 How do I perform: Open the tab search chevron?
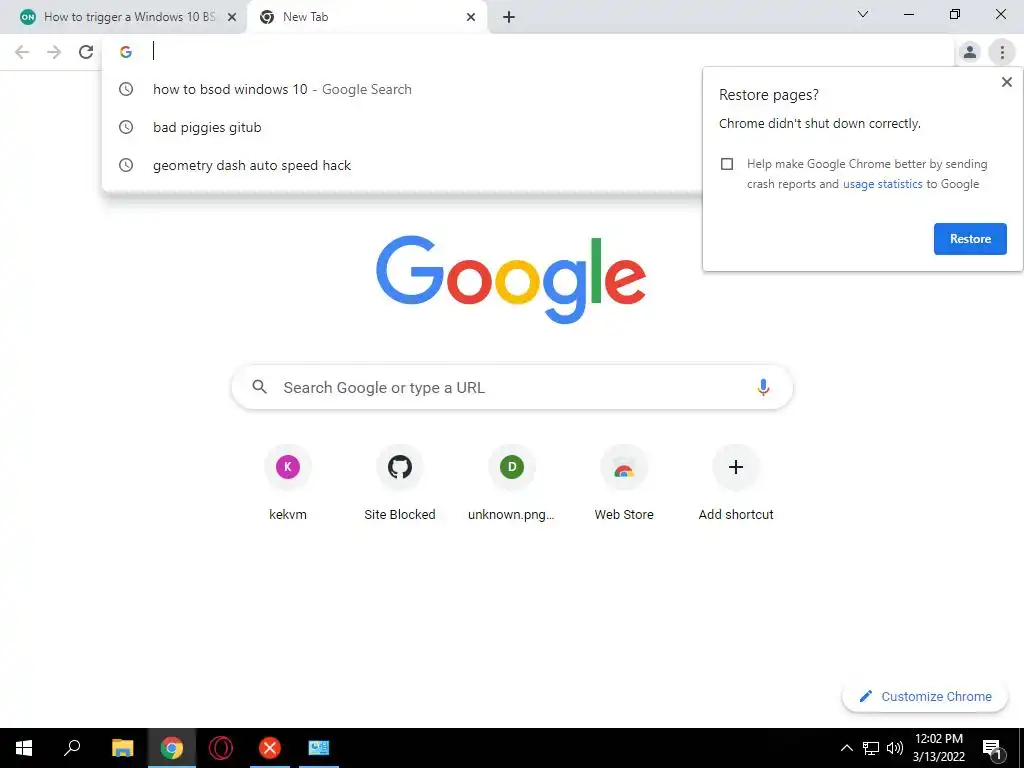(863, 14)
